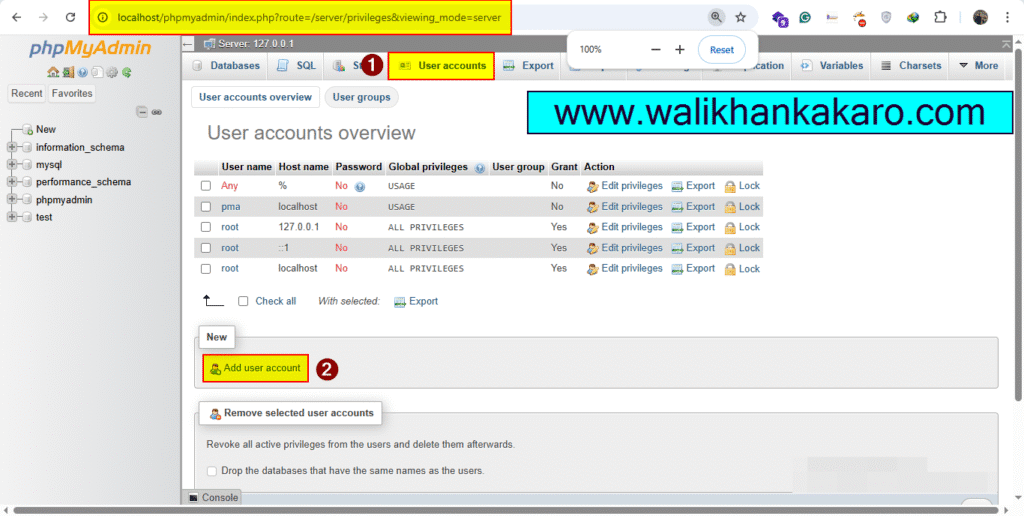Screen dimensions: 1024x516
Task: Click the horizontal scrollbar at bottom
Action: pyautogui.click(x=506, y=510)
